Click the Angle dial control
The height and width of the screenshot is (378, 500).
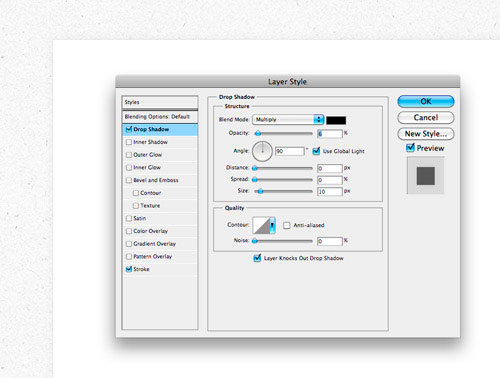[x=262, y=151]
